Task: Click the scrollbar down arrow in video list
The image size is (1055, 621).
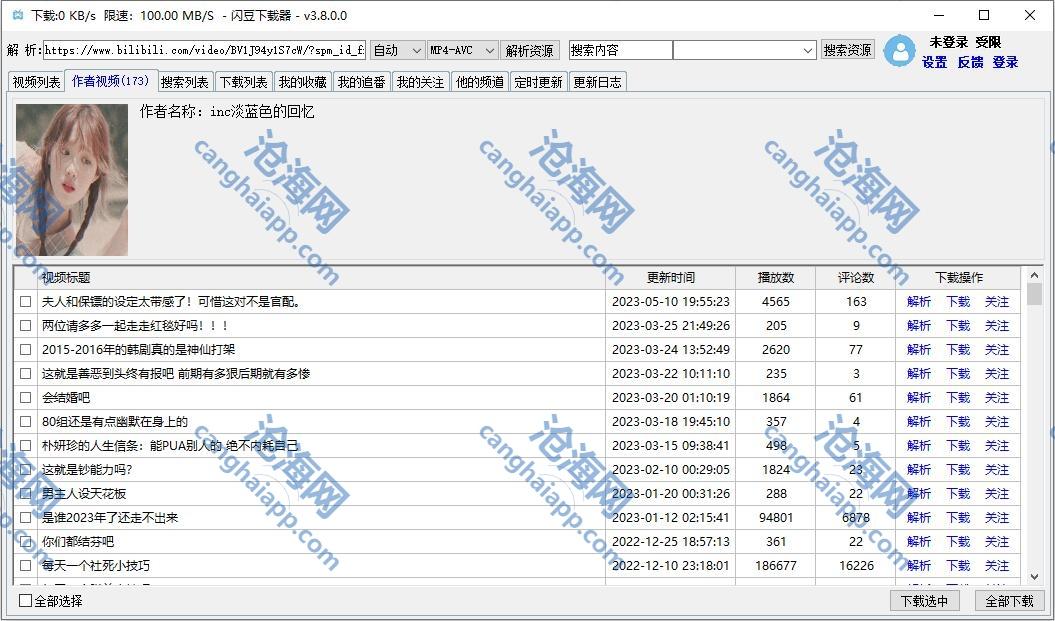Action: [1034, 577]
